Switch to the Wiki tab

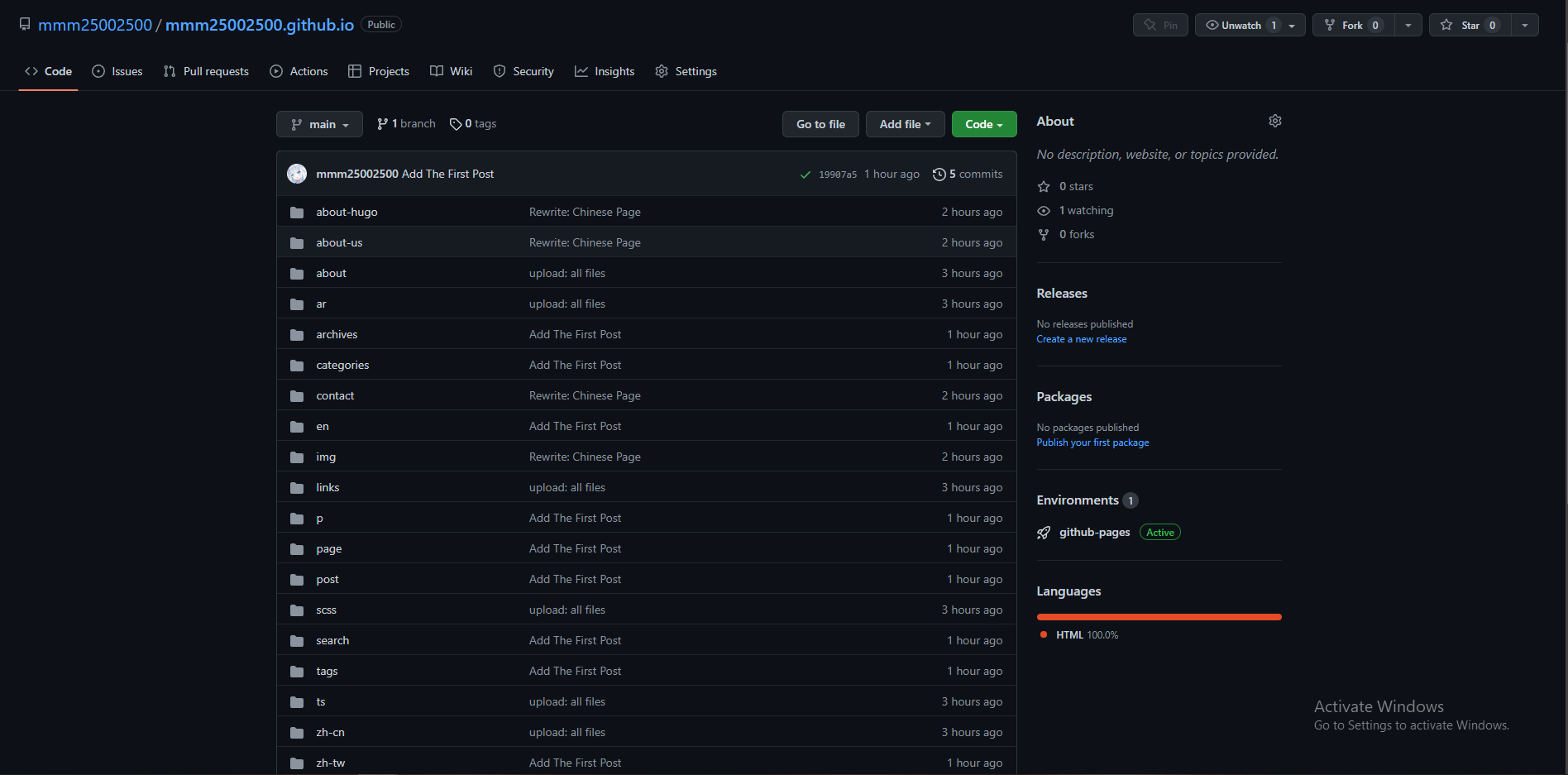pos(452,71)
